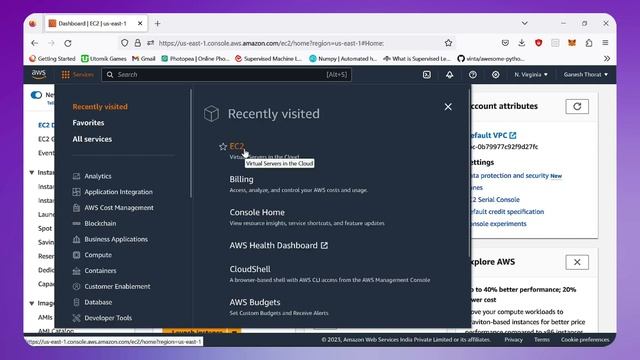Open the browser extensions puzzle icon
Image resolution: width=640 pixels, height=360 pixels.
pyautogui.click(x=589, y=42)
